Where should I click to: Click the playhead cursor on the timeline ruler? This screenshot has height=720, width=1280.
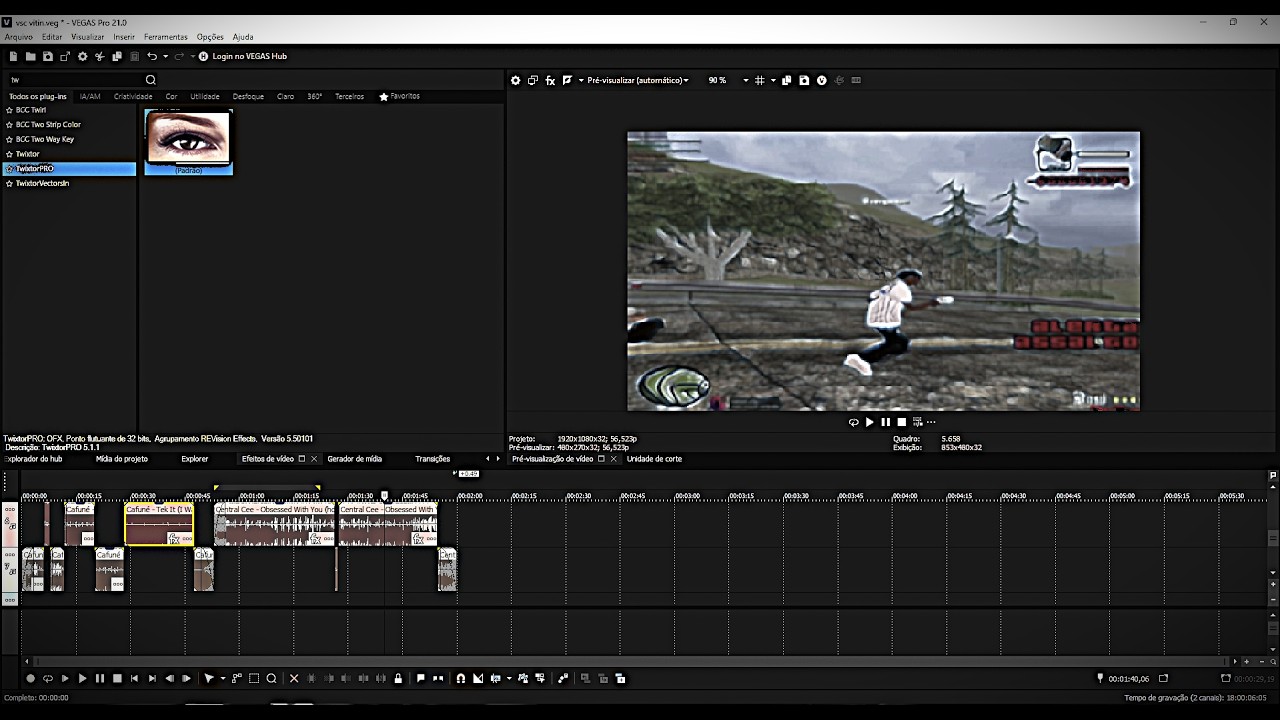pos(384,495)
